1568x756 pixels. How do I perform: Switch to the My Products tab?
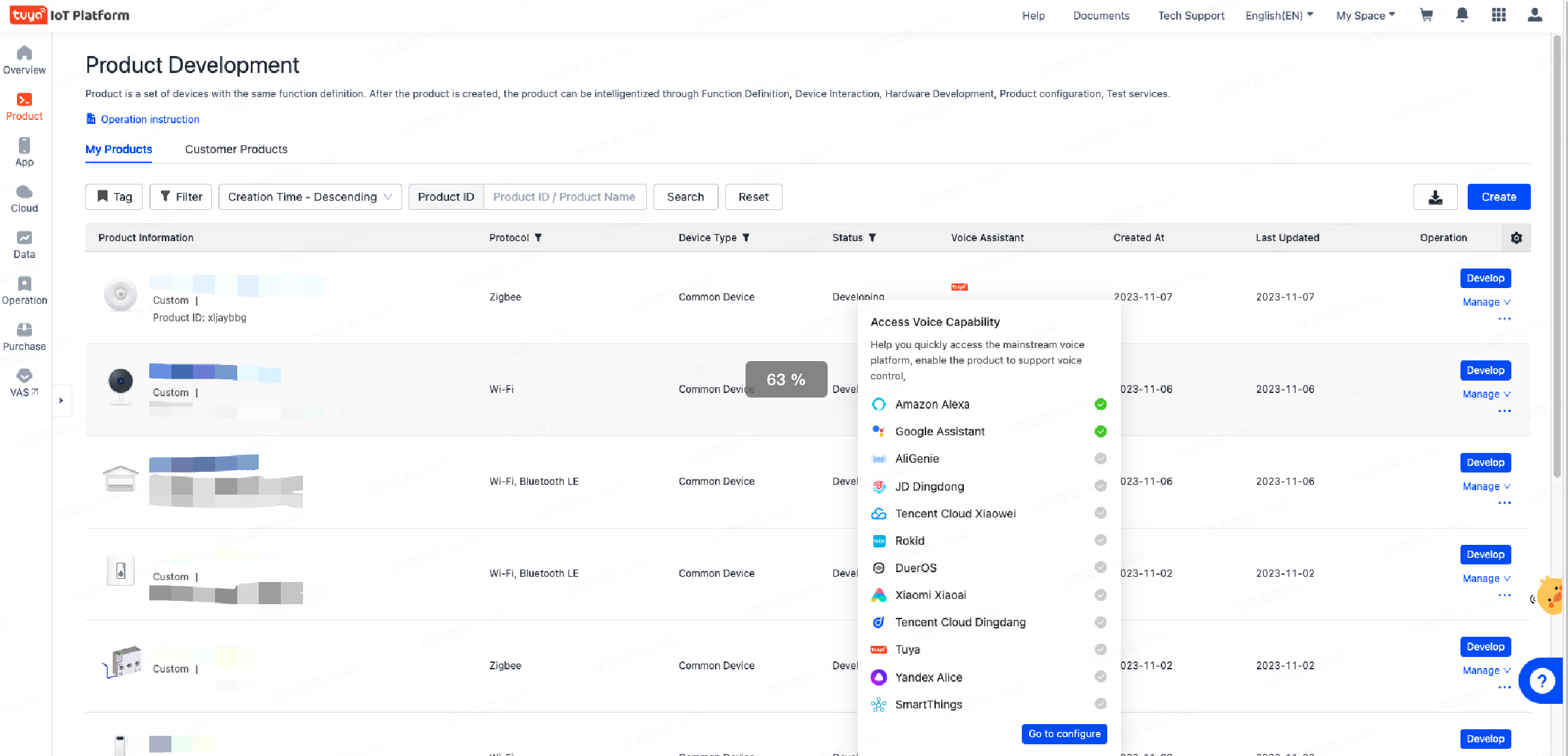pos(119,149)
